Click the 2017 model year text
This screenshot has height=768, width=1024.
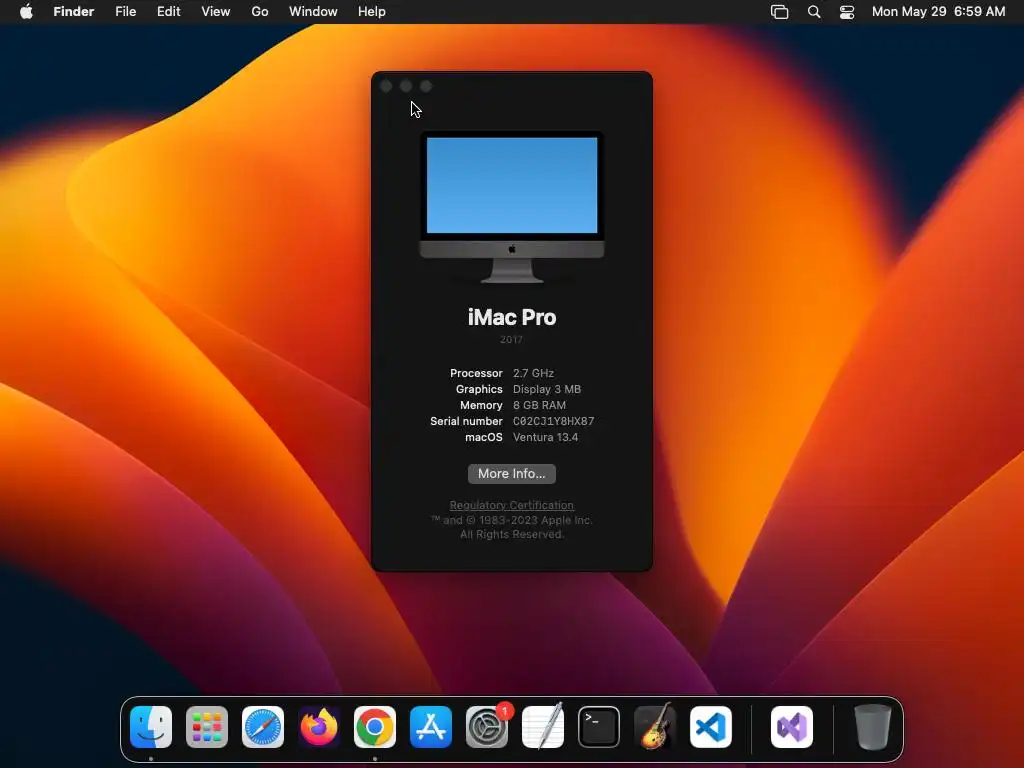click(x=511, y=340)
